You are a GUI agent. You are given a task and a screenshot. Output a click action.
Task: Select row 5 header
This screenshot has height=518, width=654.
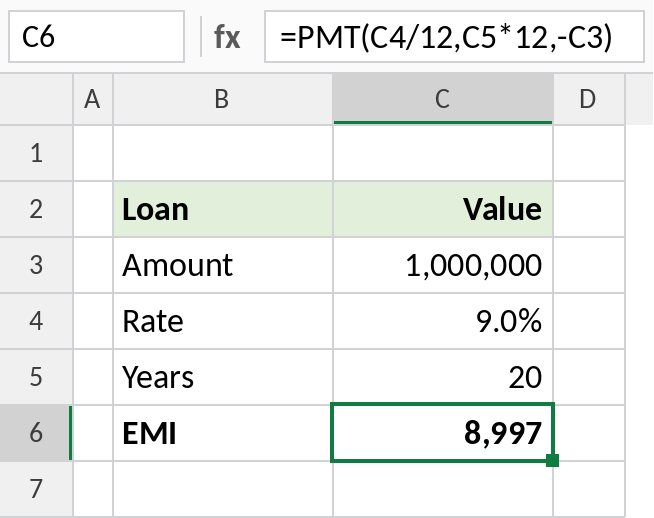[x=36, y=377]
